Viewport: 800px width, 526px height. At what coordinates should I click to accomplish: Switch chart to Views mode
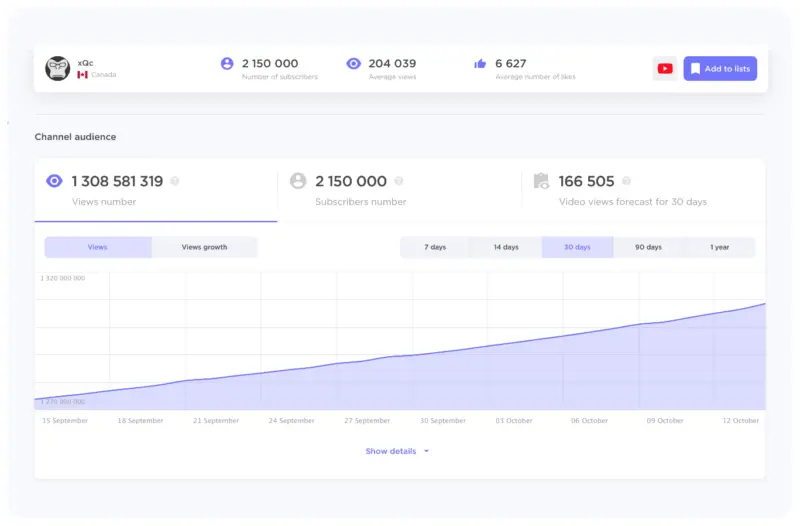coord(98,247)
